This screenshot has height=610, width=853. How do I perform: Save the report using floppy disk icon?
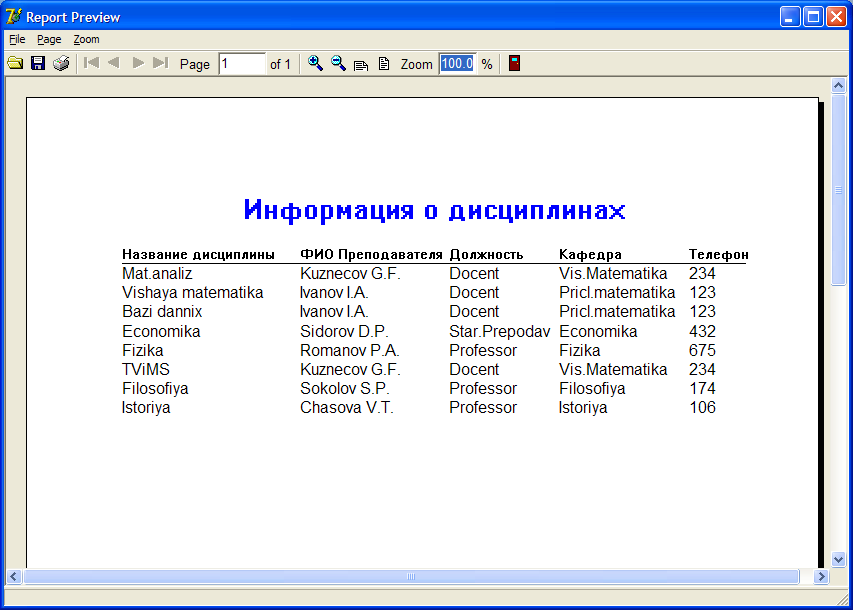38,63
